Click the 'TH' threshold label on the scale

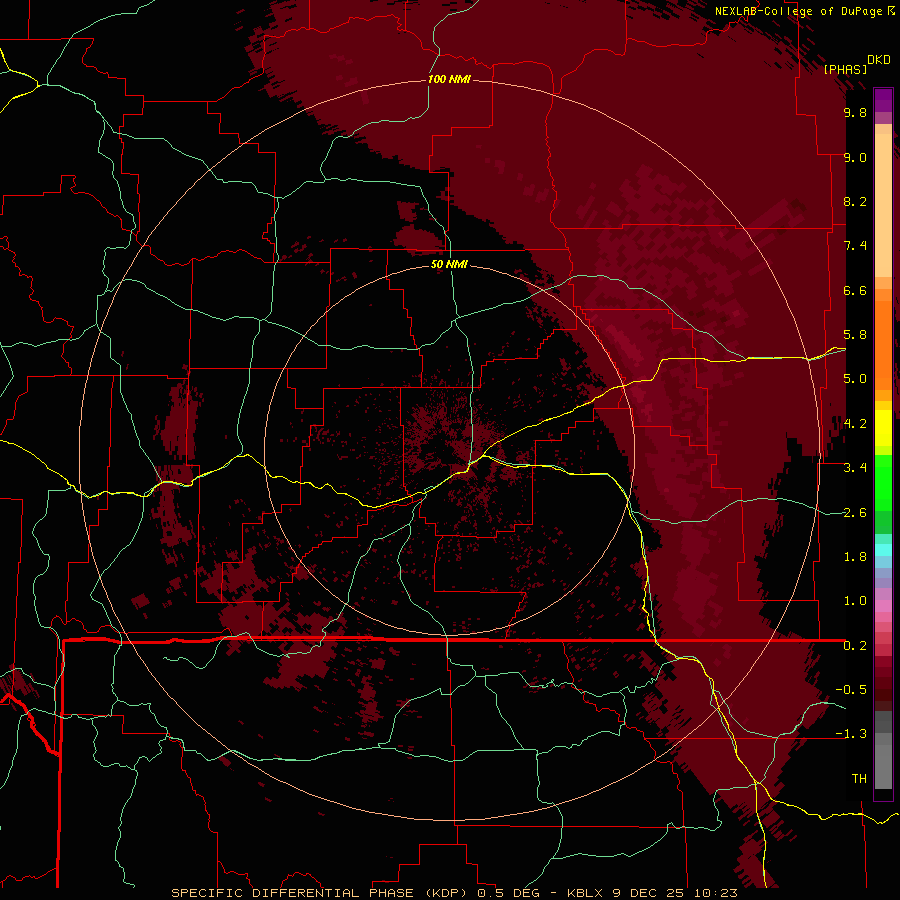[x=859, y=779]
